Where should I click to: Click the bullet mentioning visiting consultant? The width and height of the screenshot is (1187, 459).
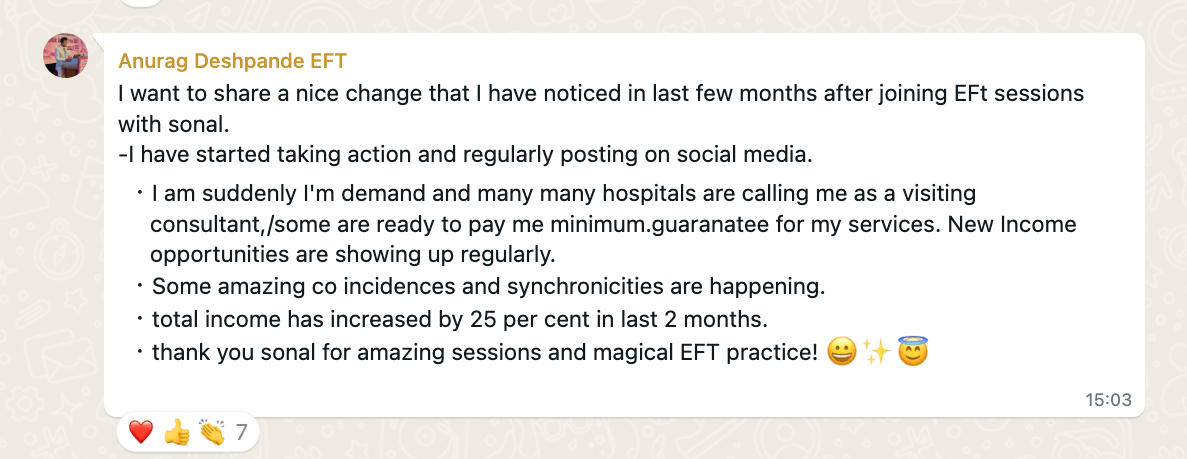click(563, 192)
